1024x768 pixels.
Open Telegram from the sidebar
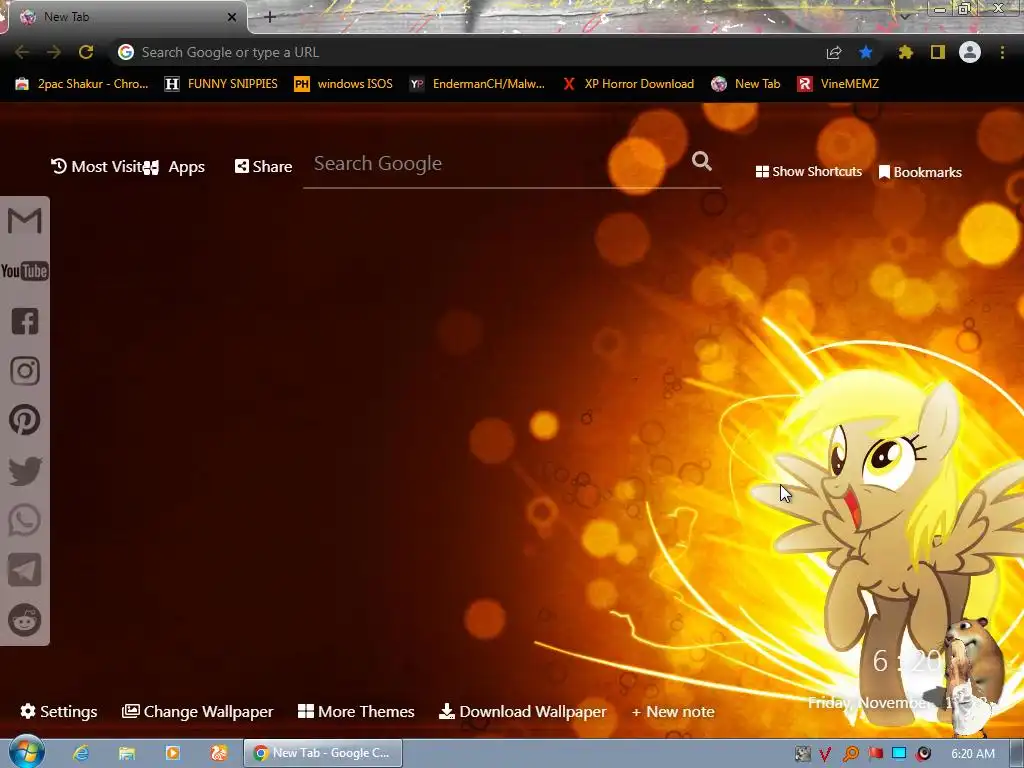25,570
